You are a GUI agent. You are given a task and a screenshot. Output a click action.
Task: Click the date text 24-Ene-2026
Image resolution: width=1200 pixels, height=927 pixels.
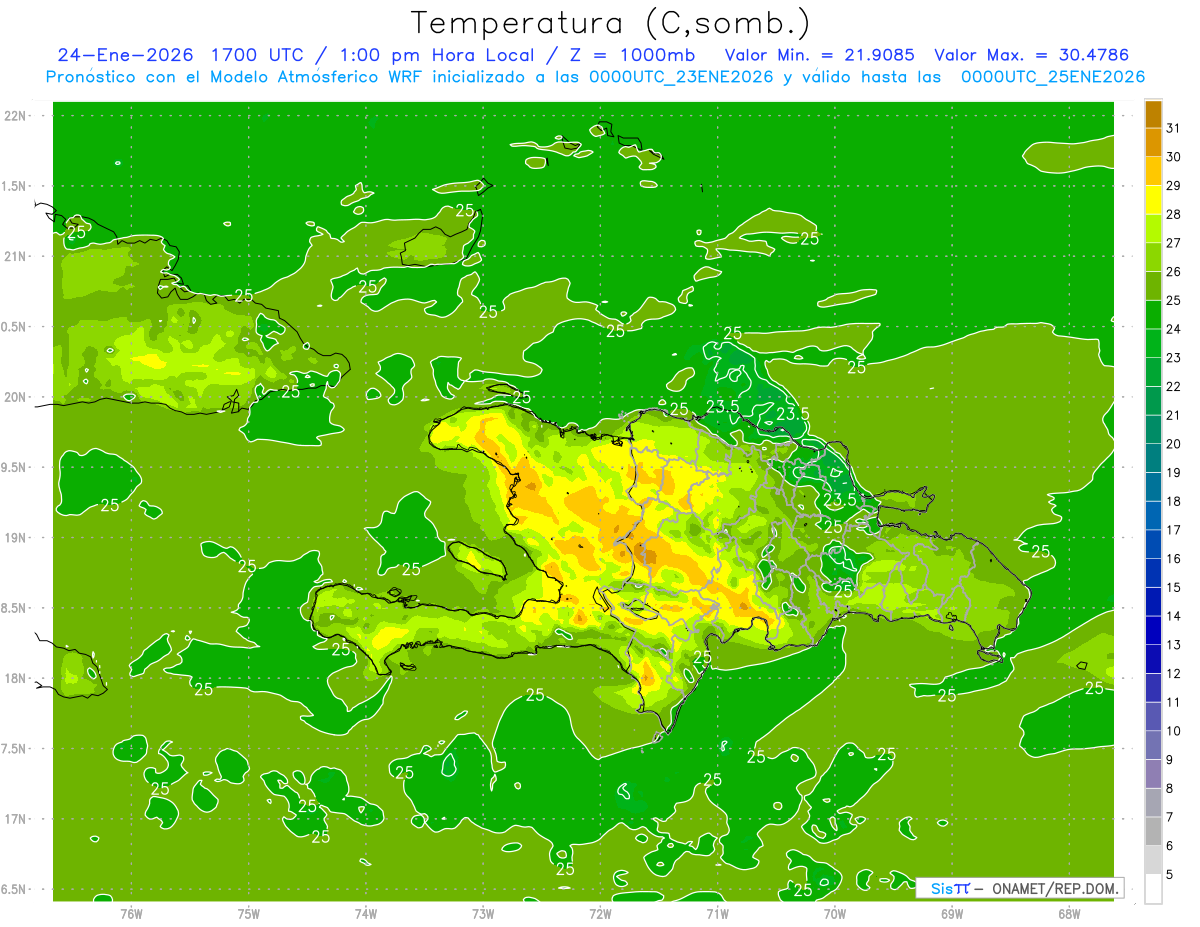pyautogui.click(x=126, y=55)
